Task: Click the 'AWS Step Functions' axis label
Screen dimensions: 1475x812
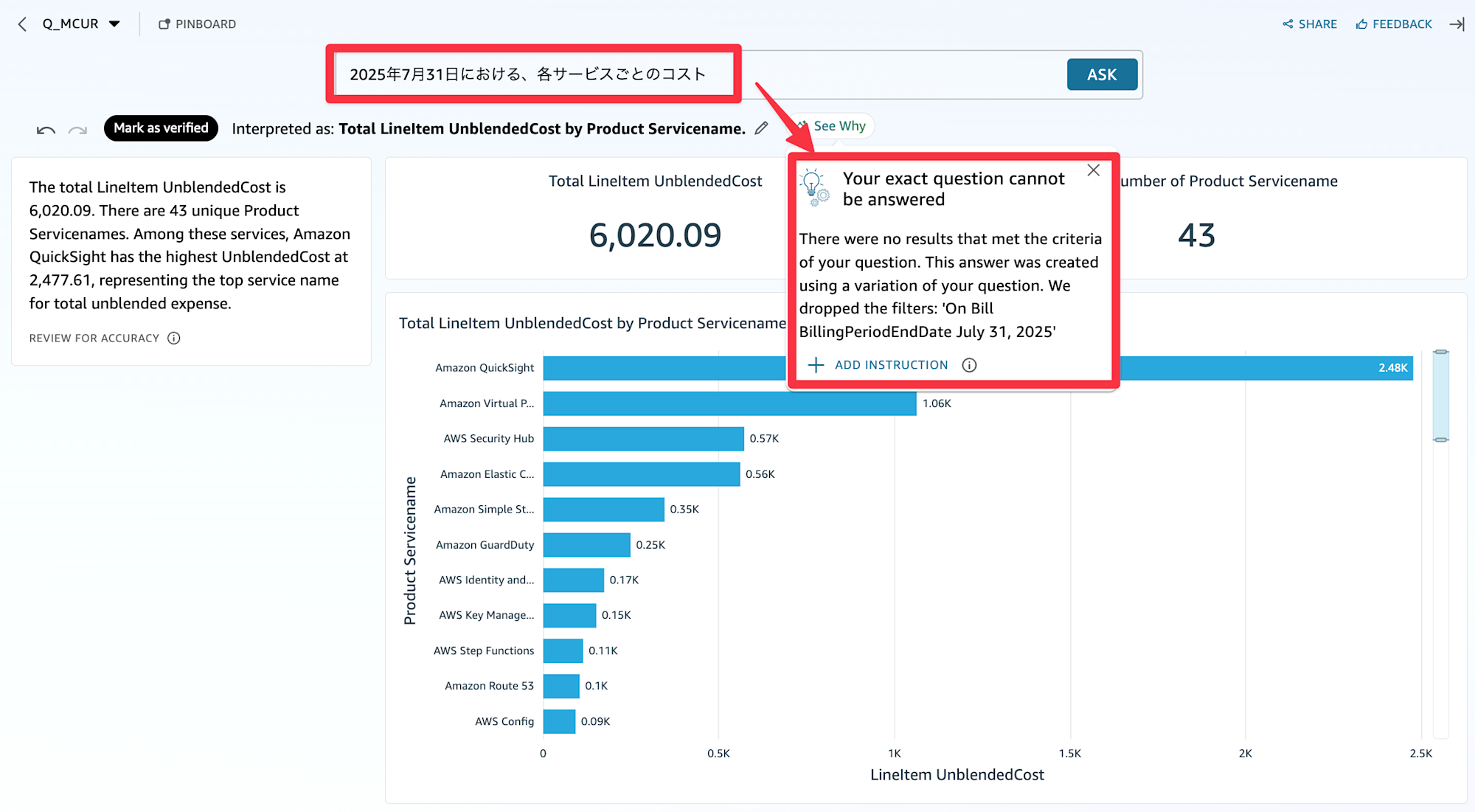Action: click(484, 650)
